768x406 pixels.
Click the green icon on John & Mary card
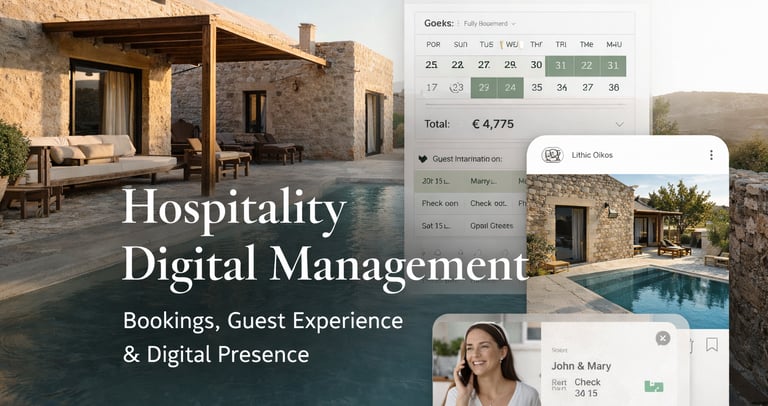pyautogui.click(x=654, y=386)
